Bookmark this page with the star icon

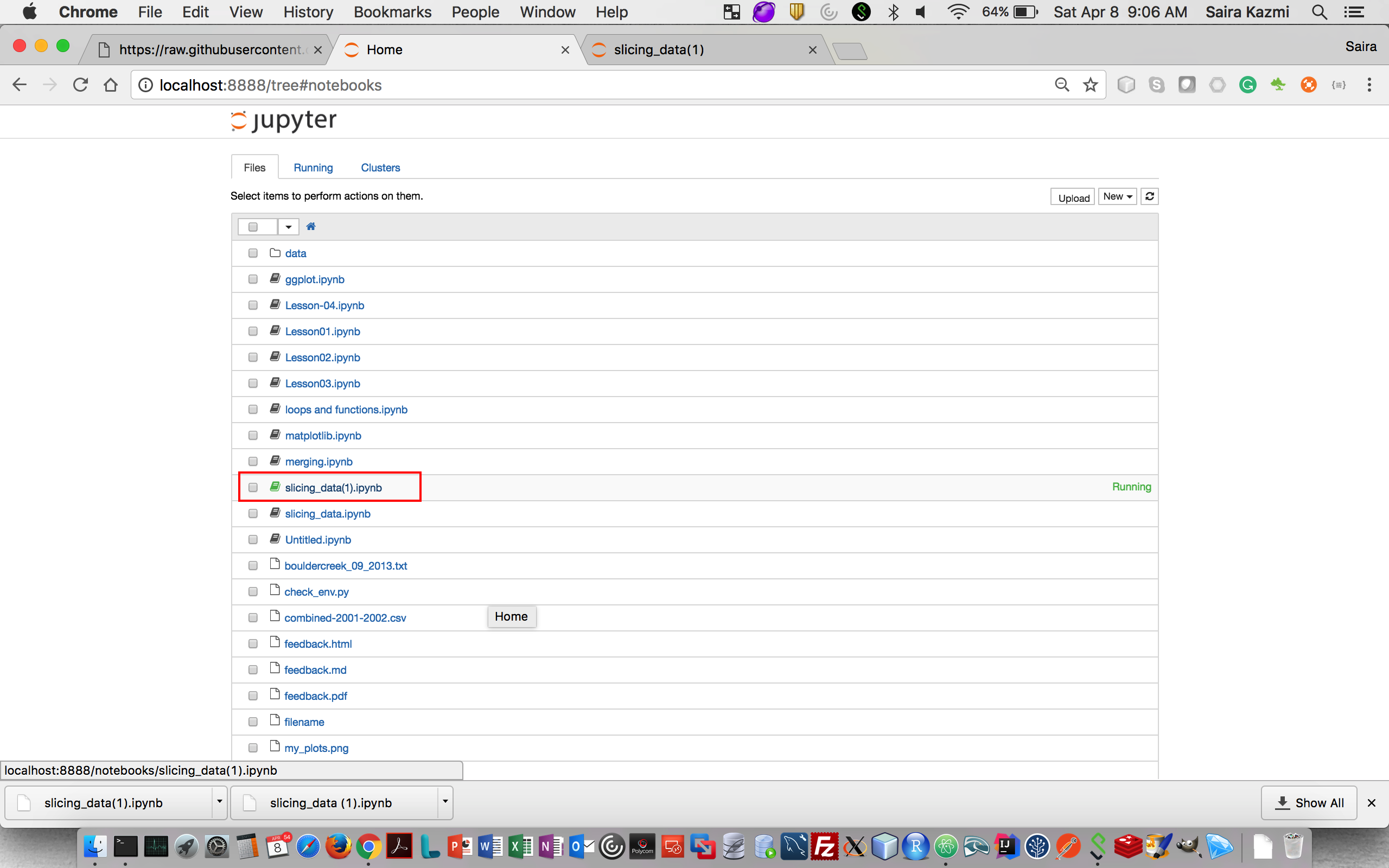coord(1090,85)
